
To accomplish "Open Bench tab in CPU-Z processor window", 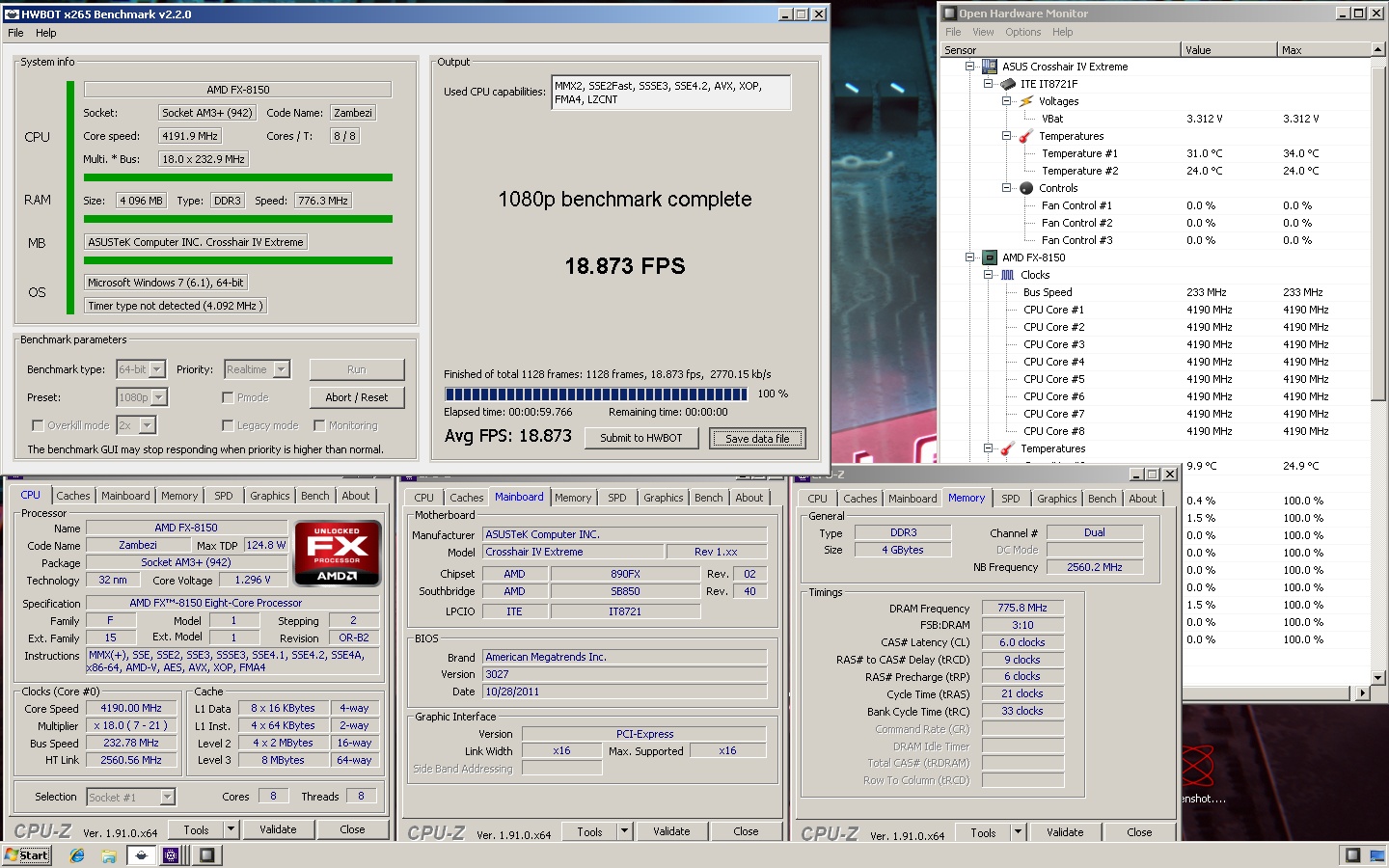I will tap(315, 496).
